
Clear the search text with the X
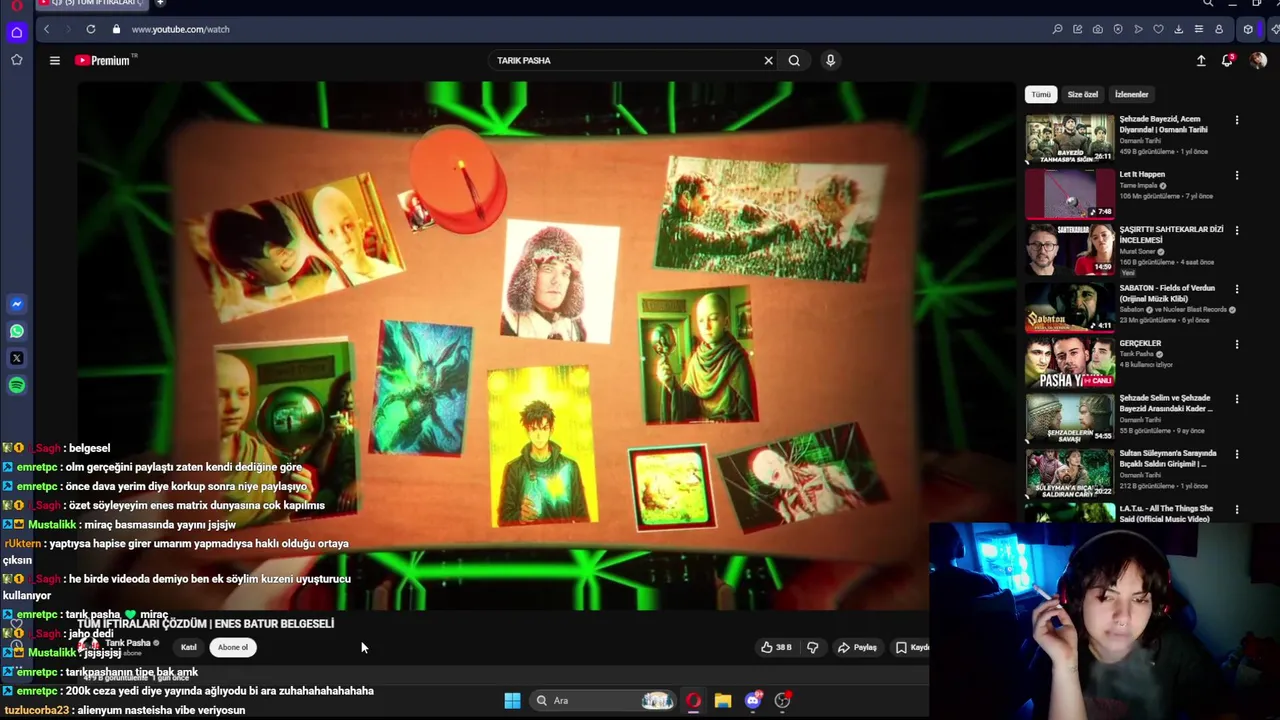coord(768,60)
